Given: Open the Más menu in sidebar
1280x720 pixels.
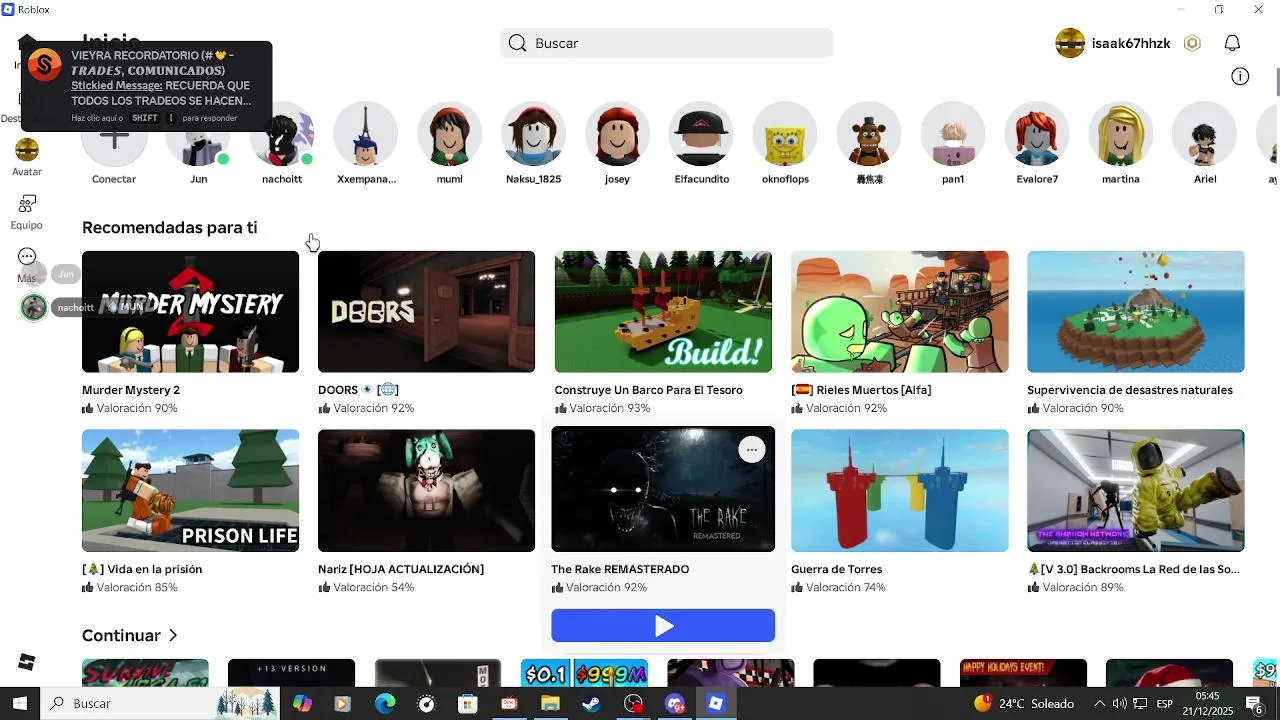Looking at the screenshot, I should (27, 257).
